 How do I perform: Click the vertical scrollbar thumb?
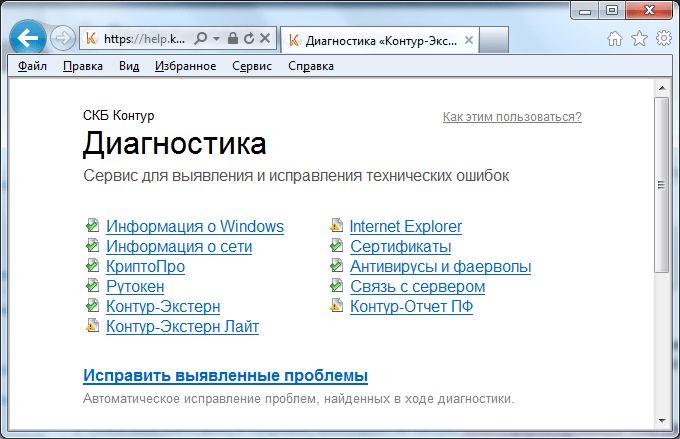tap(661, 185)
